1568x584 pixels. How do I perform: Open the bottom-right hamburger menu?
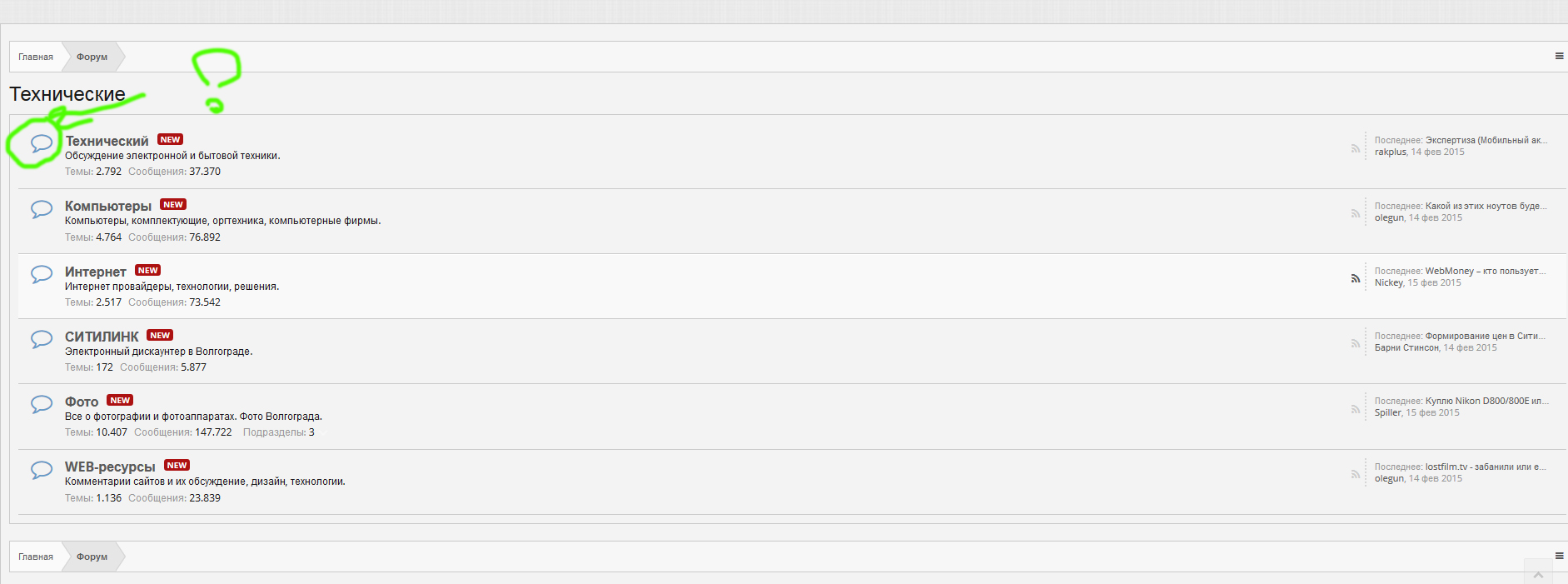[x=1559, y=556]
